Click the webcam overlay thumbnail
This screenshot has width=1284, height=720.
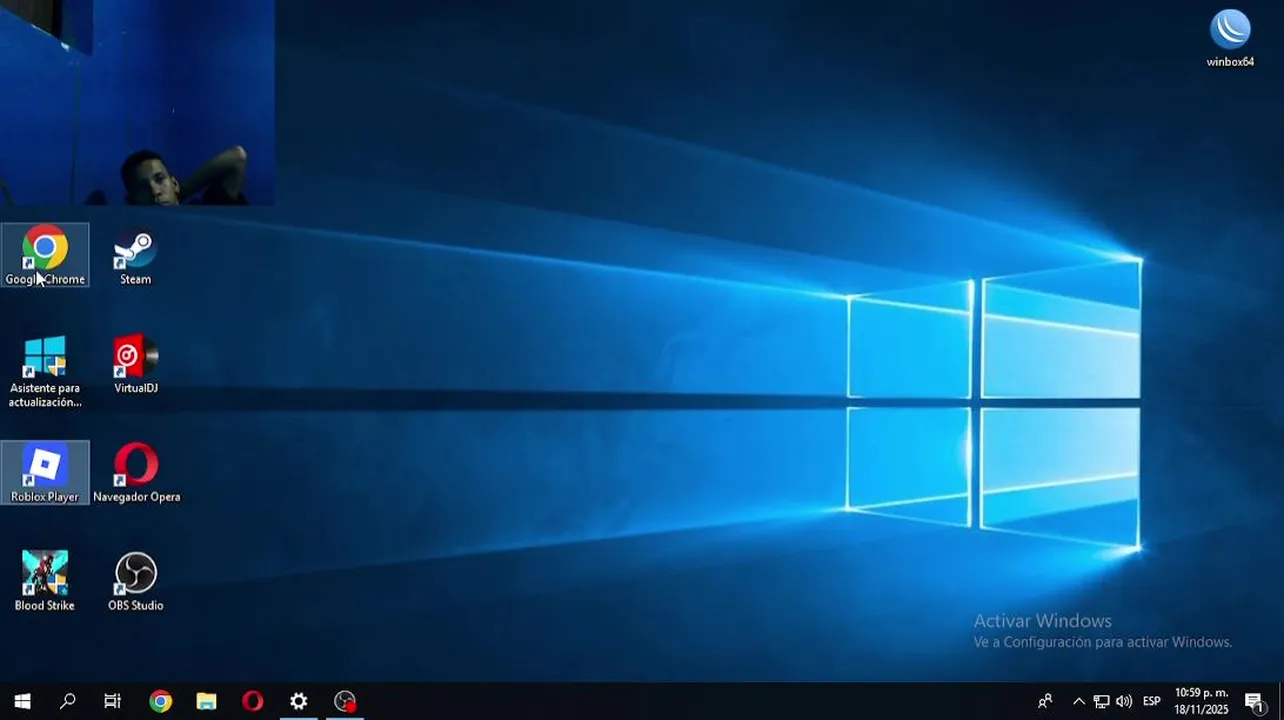(x=137, y=102)
